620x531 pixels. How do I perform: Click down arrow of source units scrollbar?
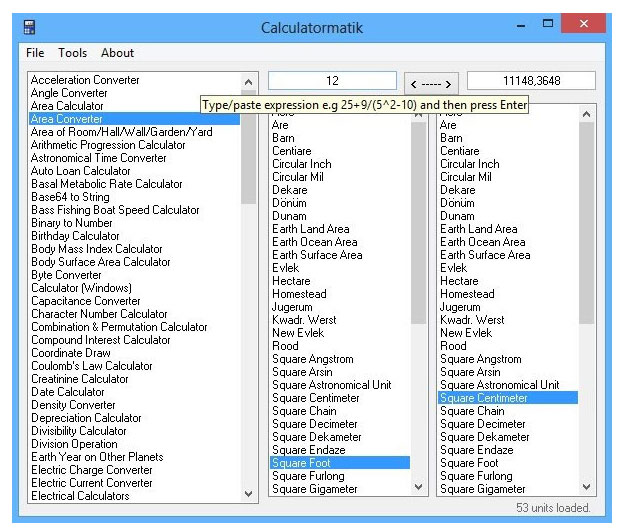(x=418, y=487)
